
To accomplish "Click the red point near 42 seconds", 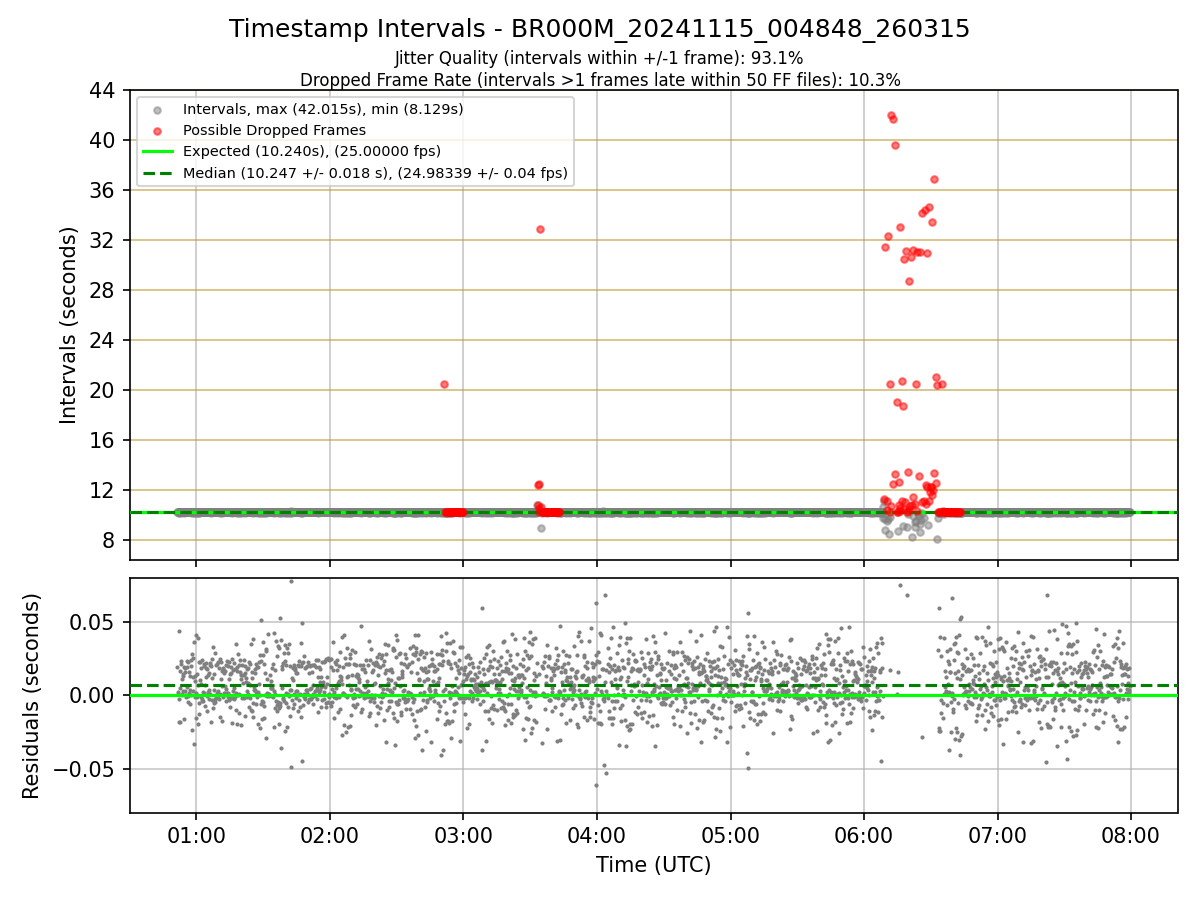I will [891, 116].
